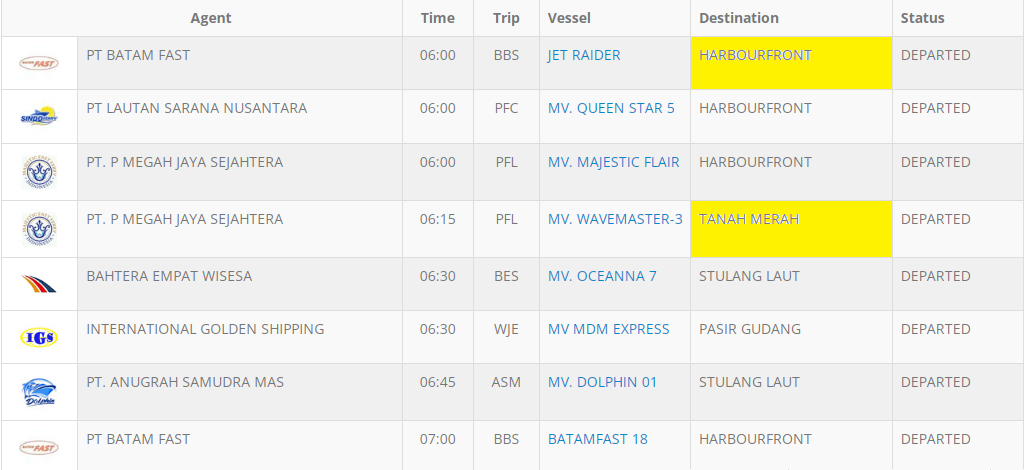Open the JET RAIDER vessel link
The height and width of the screenshot is (470, 1024).
point(584,55)
